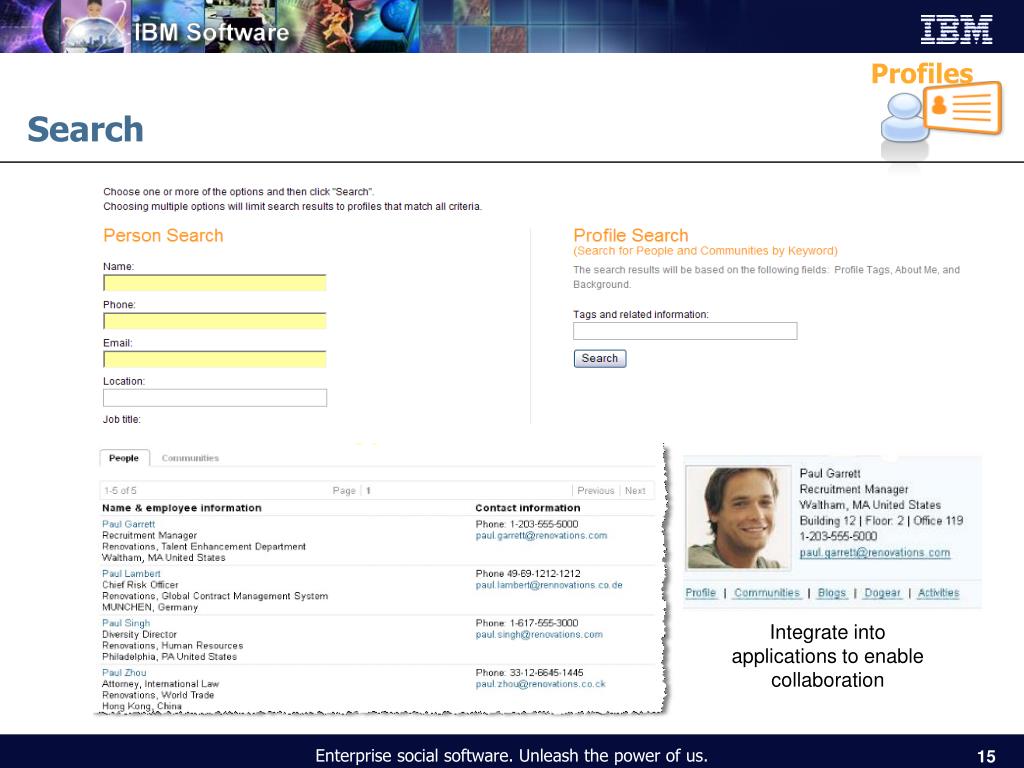This screenshot has height=768, width=1024.
Task: Click 'Chief Risk Officer' text
Action: click(140, 585)
